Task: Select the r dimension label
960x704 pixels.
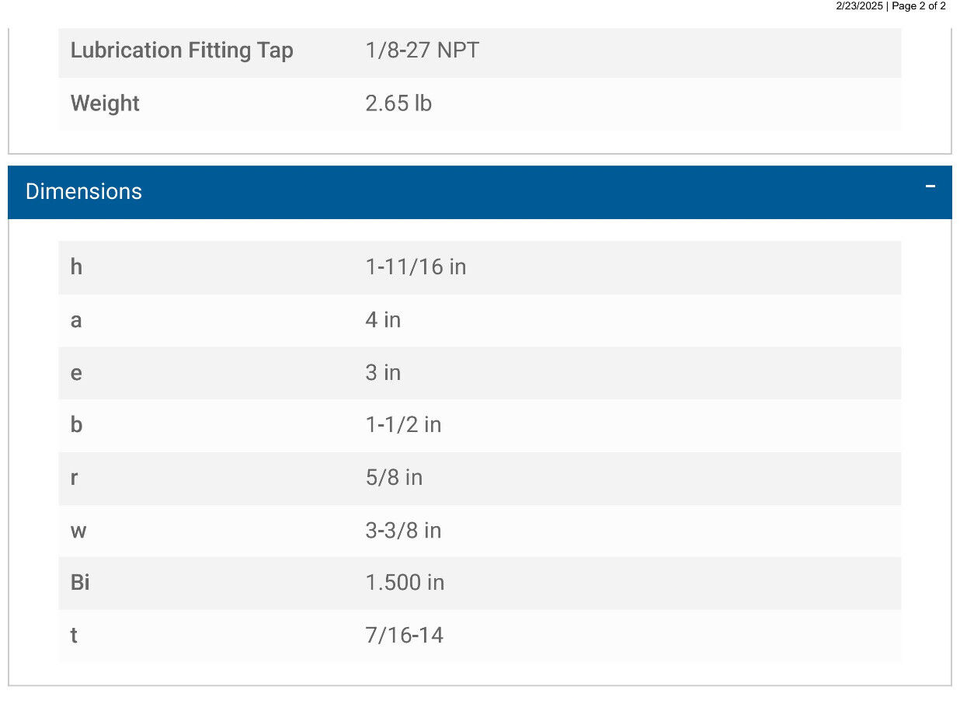Action: 75,478
